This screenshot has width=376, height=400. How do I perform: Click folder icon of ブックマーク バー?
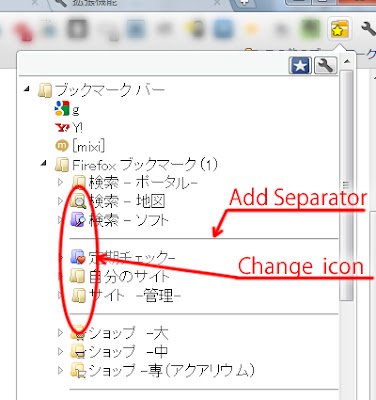pyautogui.click(x=45, y=90)
